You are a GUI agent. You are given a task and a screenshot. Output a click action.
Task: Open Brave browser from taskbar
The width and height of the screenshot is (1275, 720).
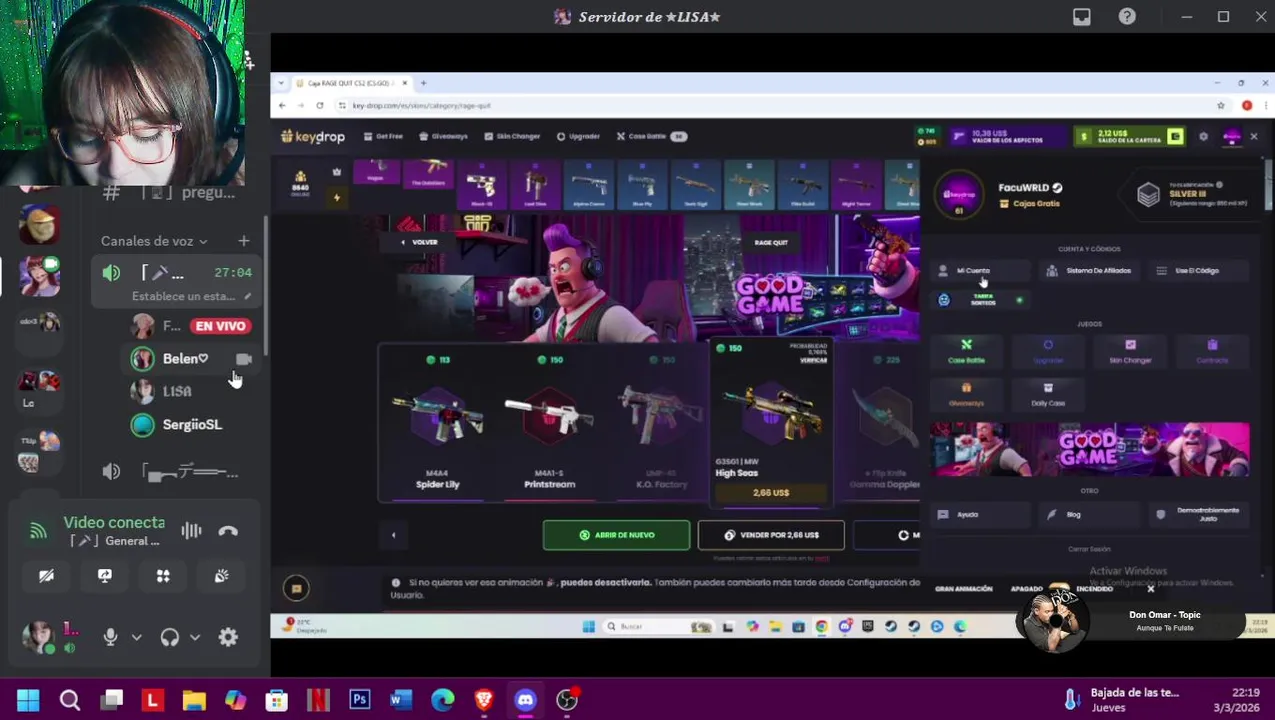click(484, 700)
